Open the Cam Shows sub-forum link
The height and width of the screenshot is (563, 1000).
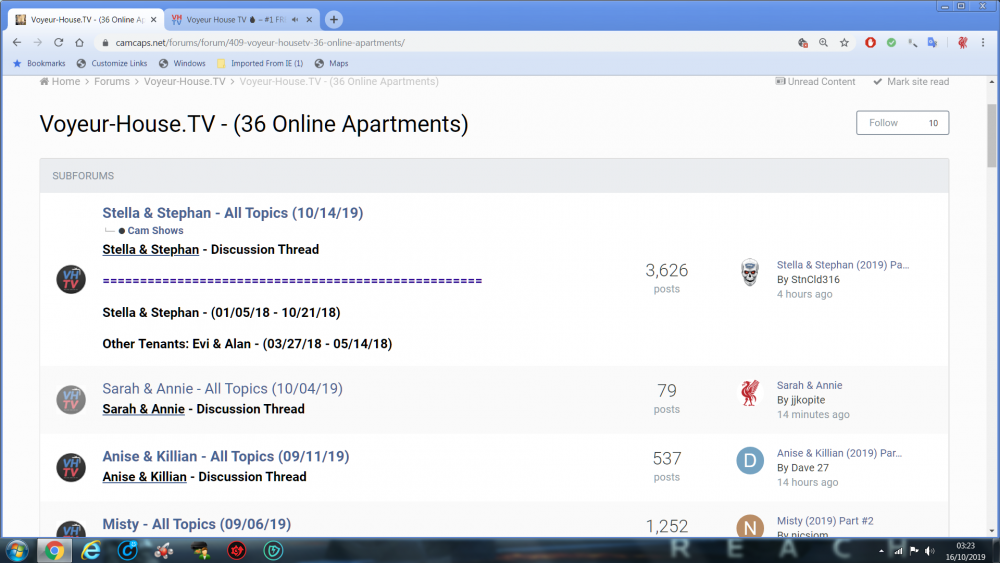(155, 231)
